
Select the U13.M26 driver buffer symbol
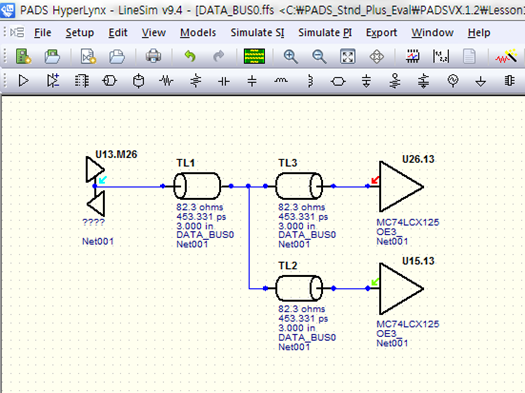tap(96, 186)
